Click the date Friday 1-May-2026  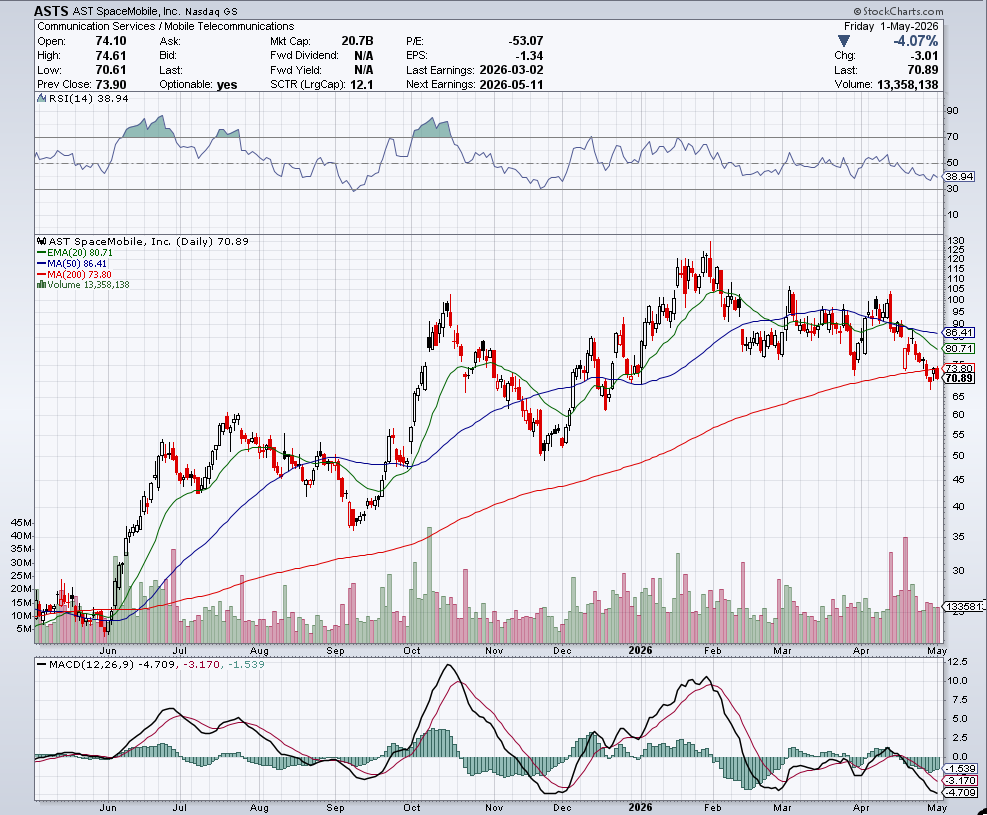[891, 26]
